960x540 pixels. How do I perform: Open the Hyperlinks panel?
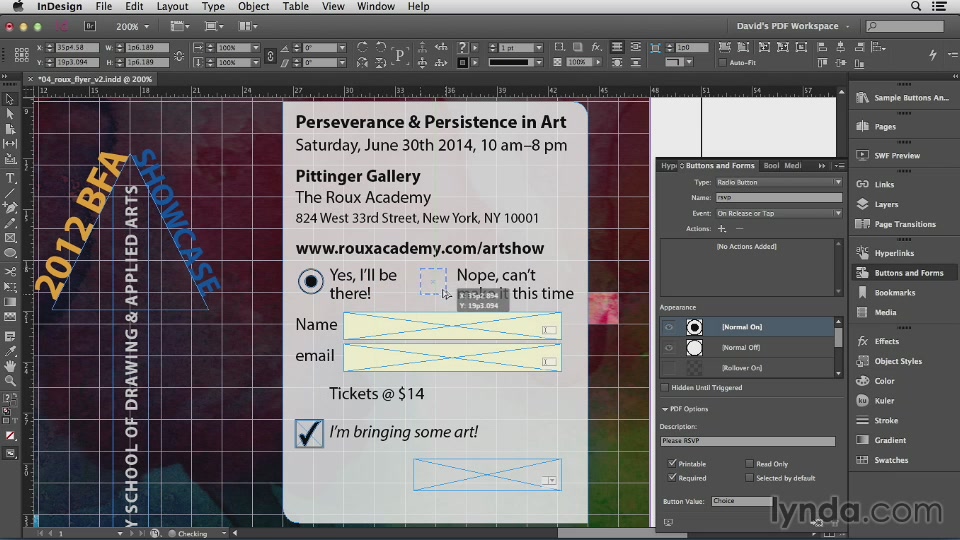pyautogui.click(x=885, y=253)
